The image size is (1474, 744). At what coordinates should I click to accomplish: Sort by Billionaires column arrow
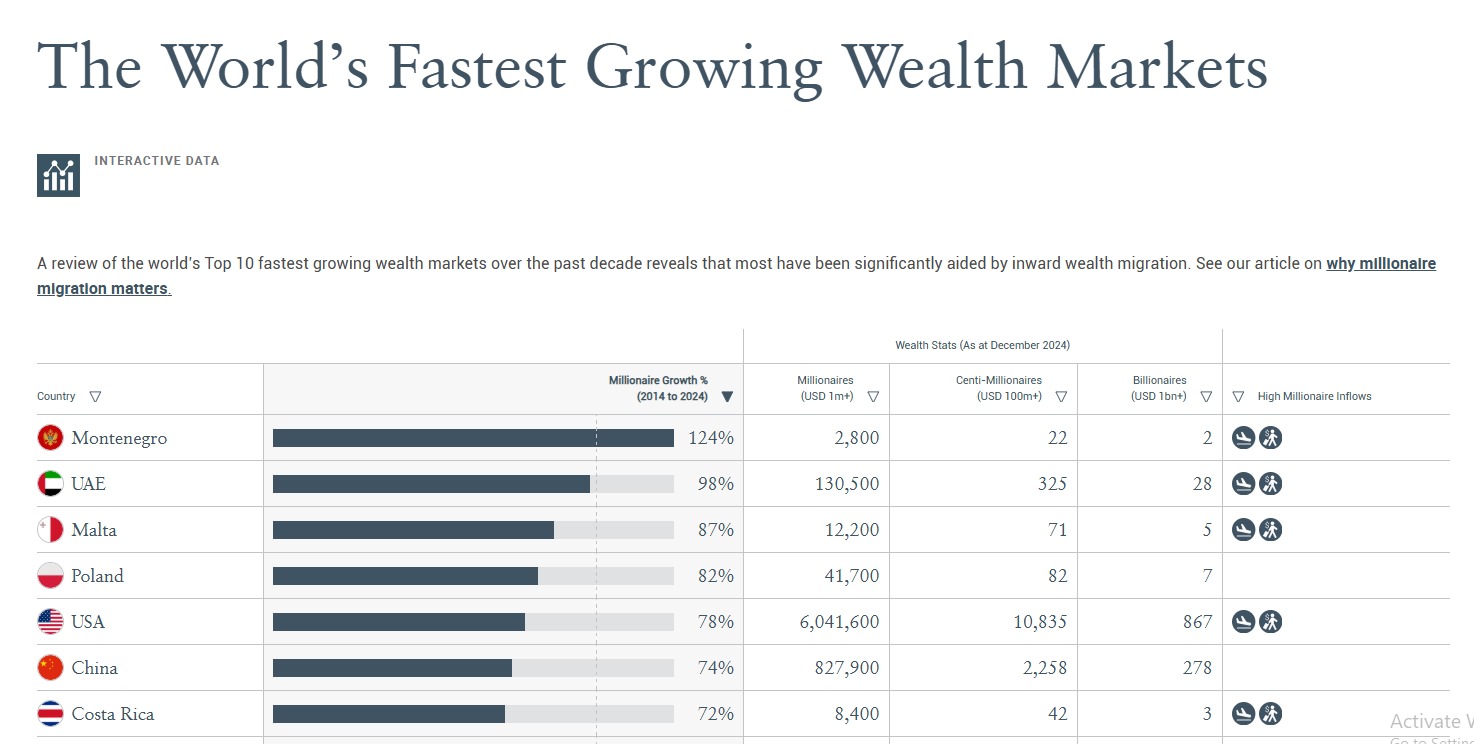(x=1206, y=397)
